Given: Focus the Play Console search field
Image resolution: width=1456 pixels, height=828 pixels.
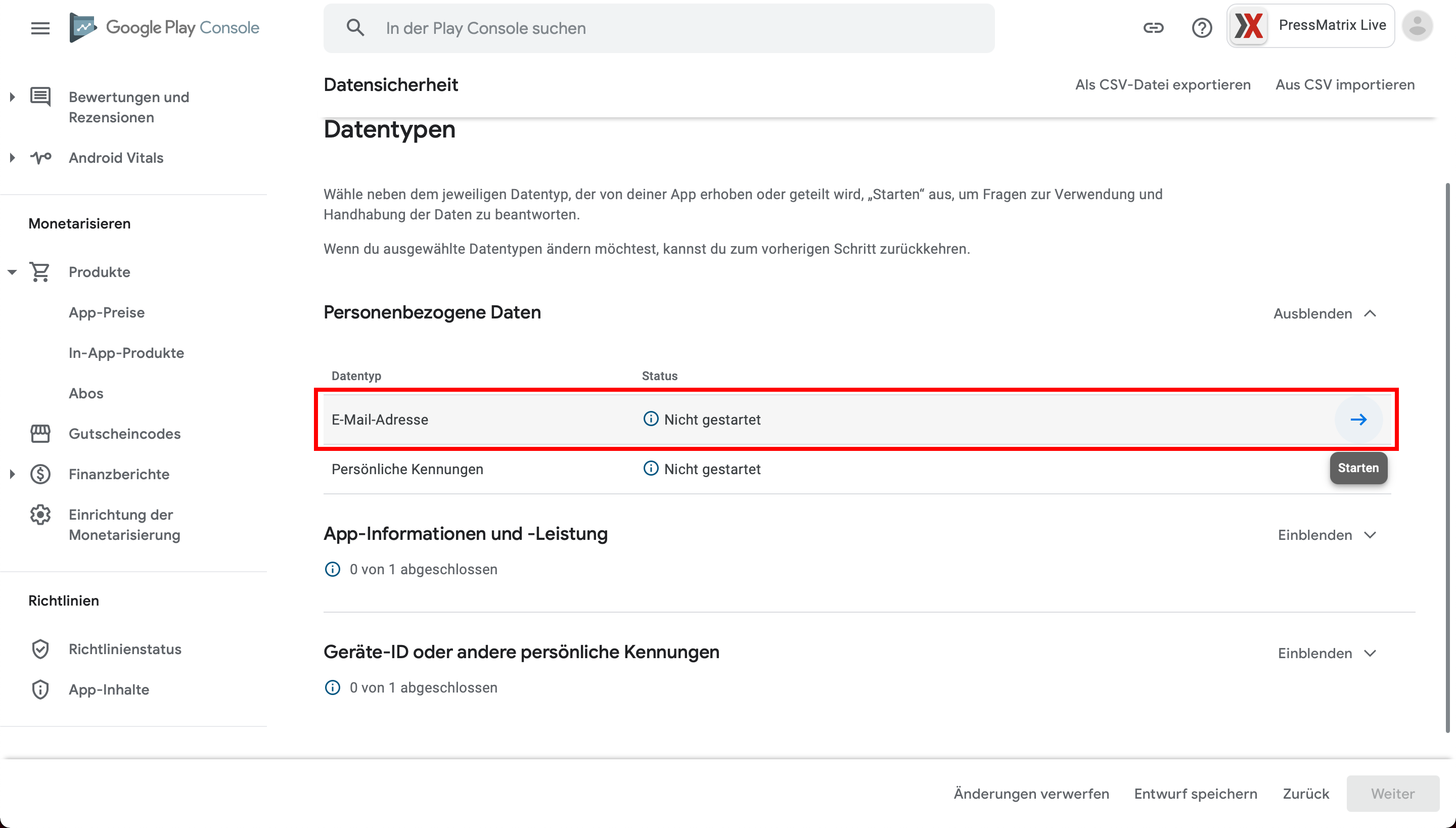Looking at the screenshot, I should (659, 28).
